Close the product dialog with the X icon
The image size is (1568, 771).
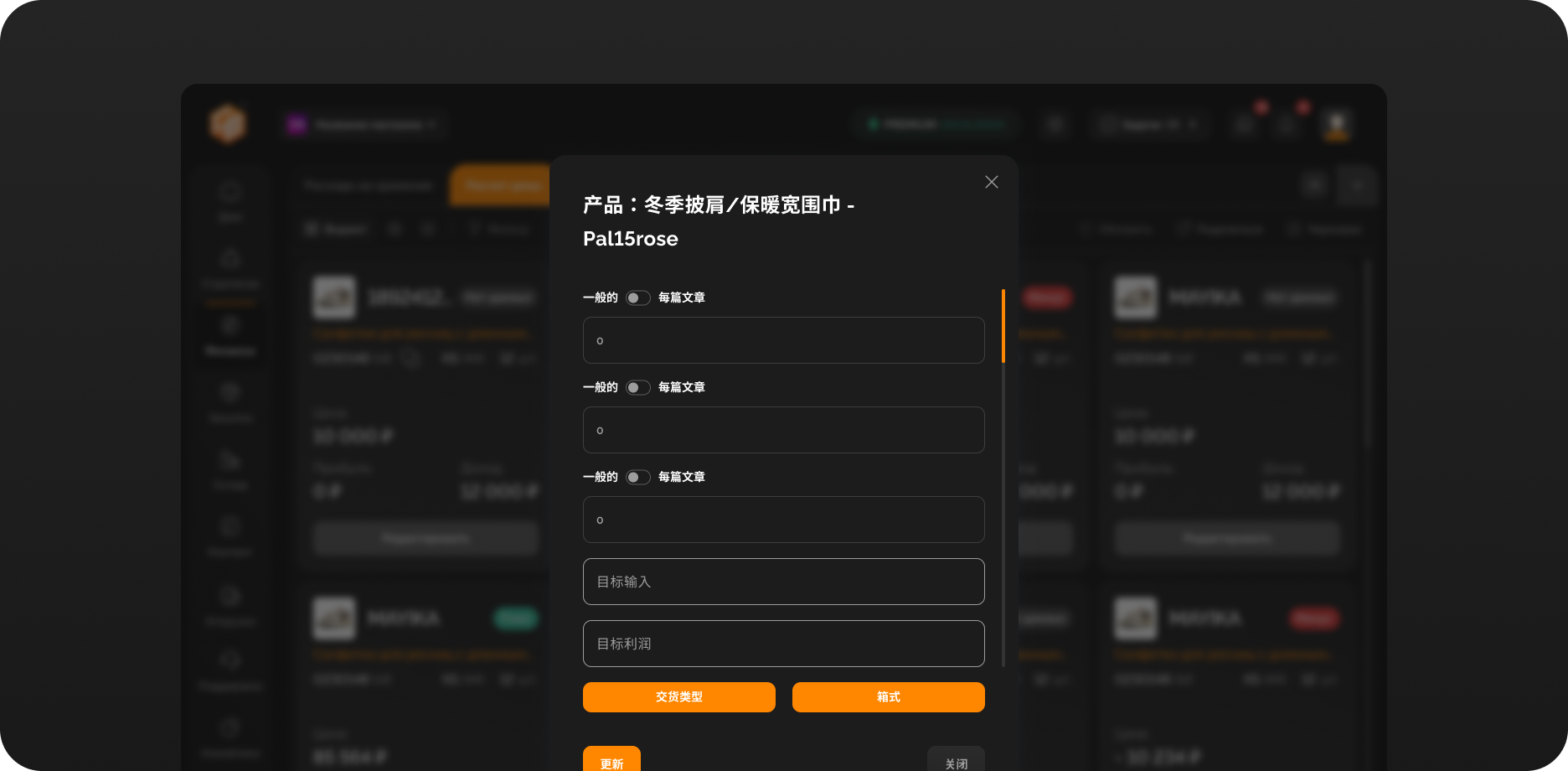[x=991, y=182]
